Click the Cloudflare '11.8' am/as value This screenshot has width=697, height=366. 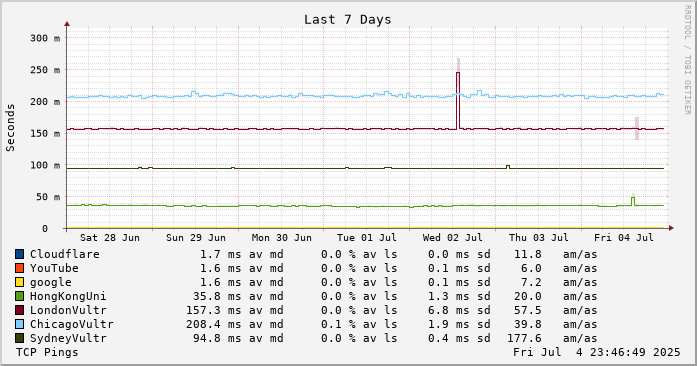point(528,254)
